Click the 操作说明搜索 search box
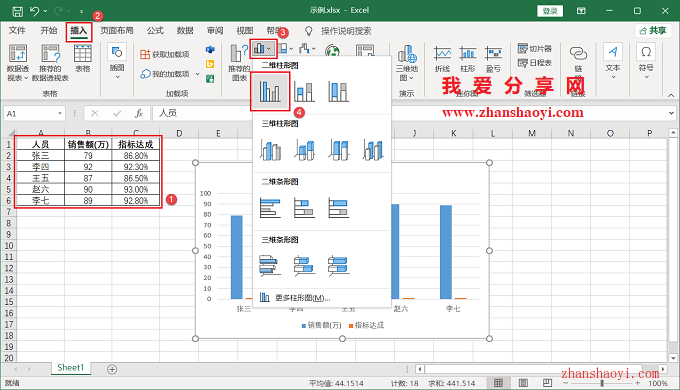The width and height of the screenshot is (680, 390). 346,31
